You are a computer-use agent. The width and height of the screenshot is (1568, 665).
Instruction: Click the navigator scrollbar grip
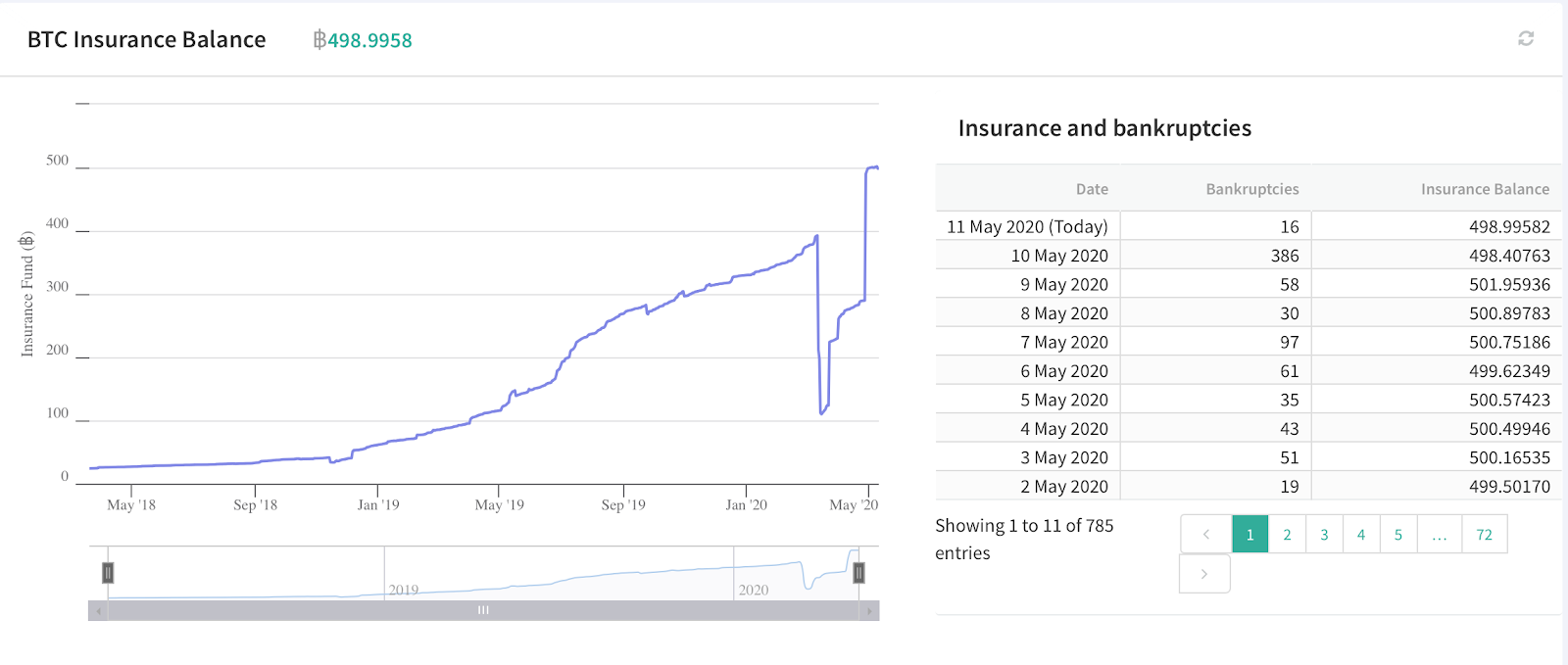[483, 610]
